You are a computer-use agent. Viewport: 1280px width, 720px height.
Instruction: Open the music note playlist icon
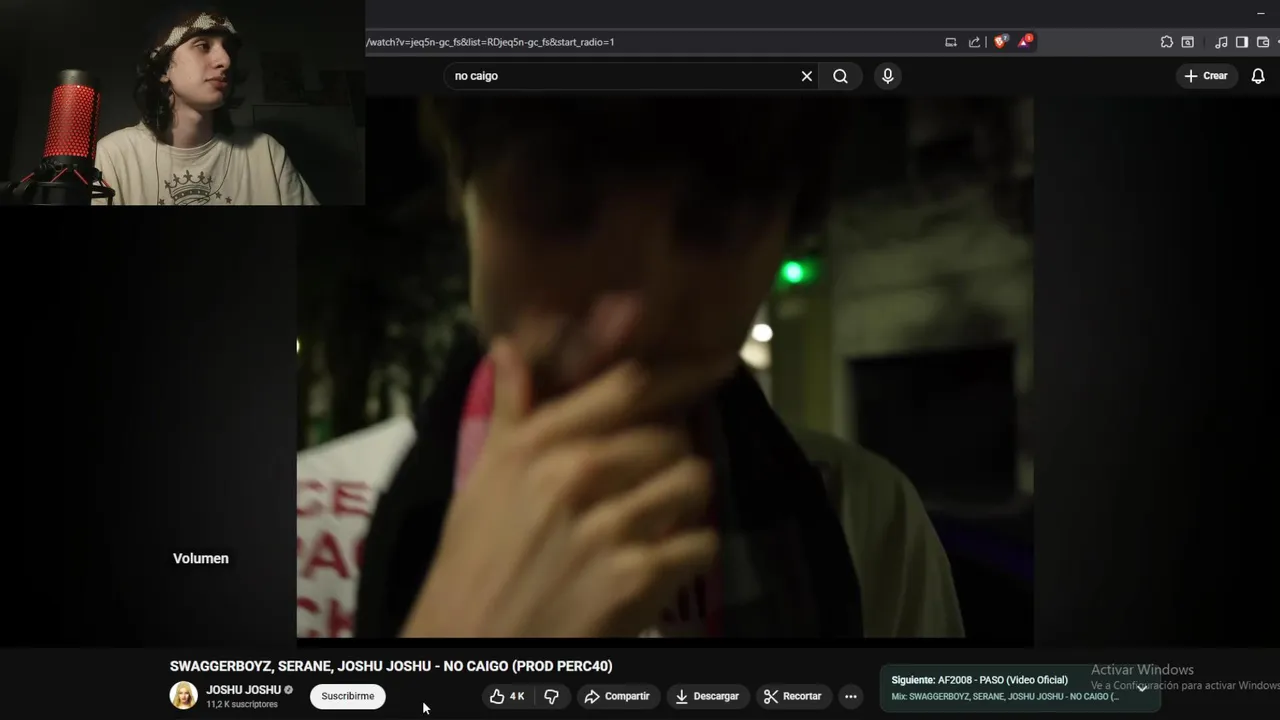click(1221, 42)
